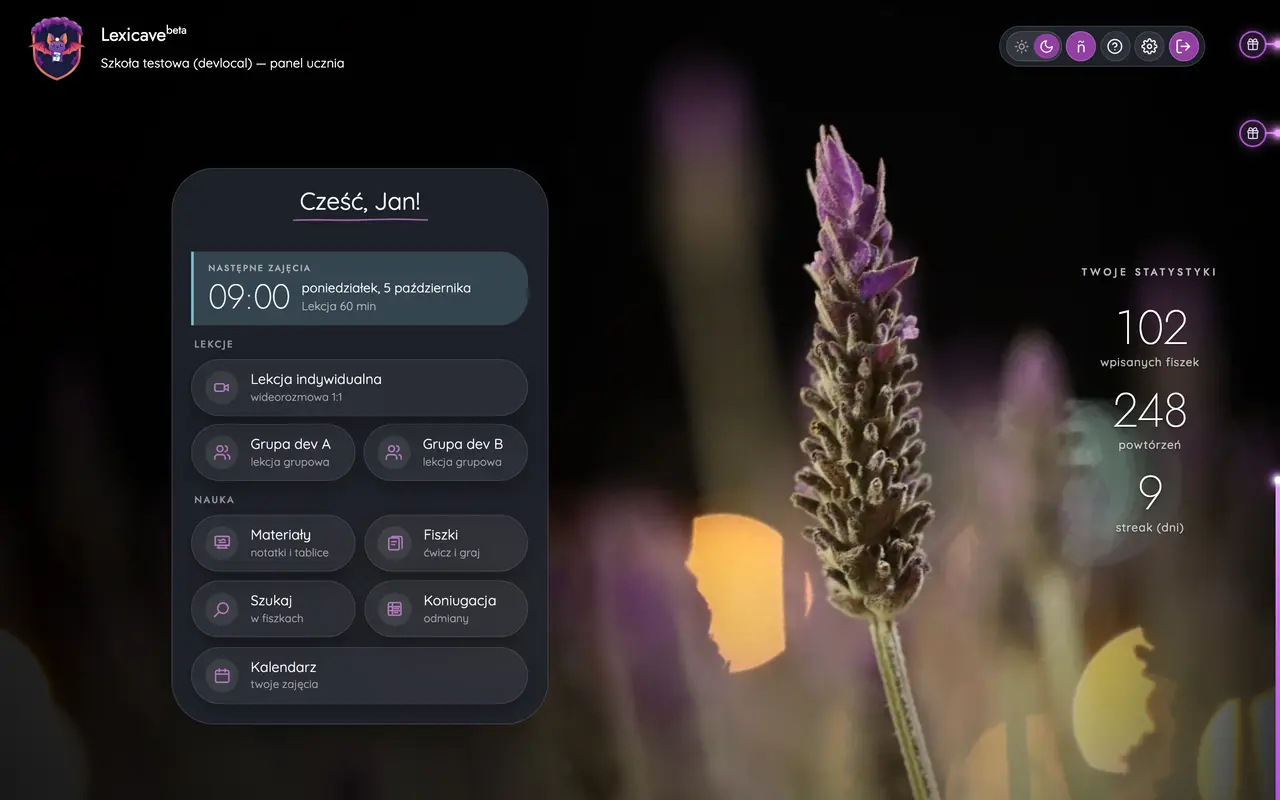Open settings via the gear icon
Viewport: 1280px width, 800px height.
[1150, 46]
